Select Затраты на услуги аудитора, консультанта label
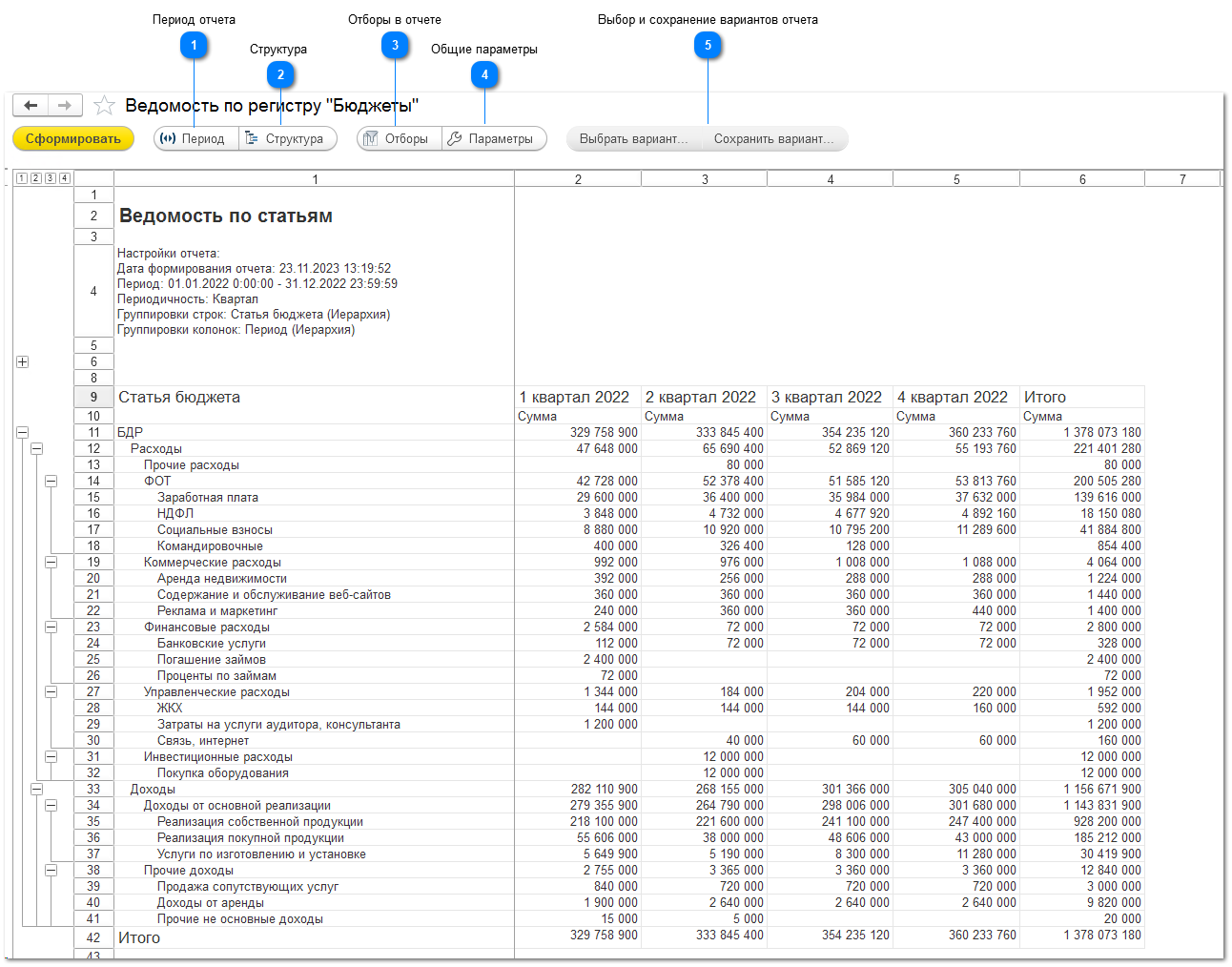Image resolution: width=1232 pixels, height=967 pixels. [278, 724]
